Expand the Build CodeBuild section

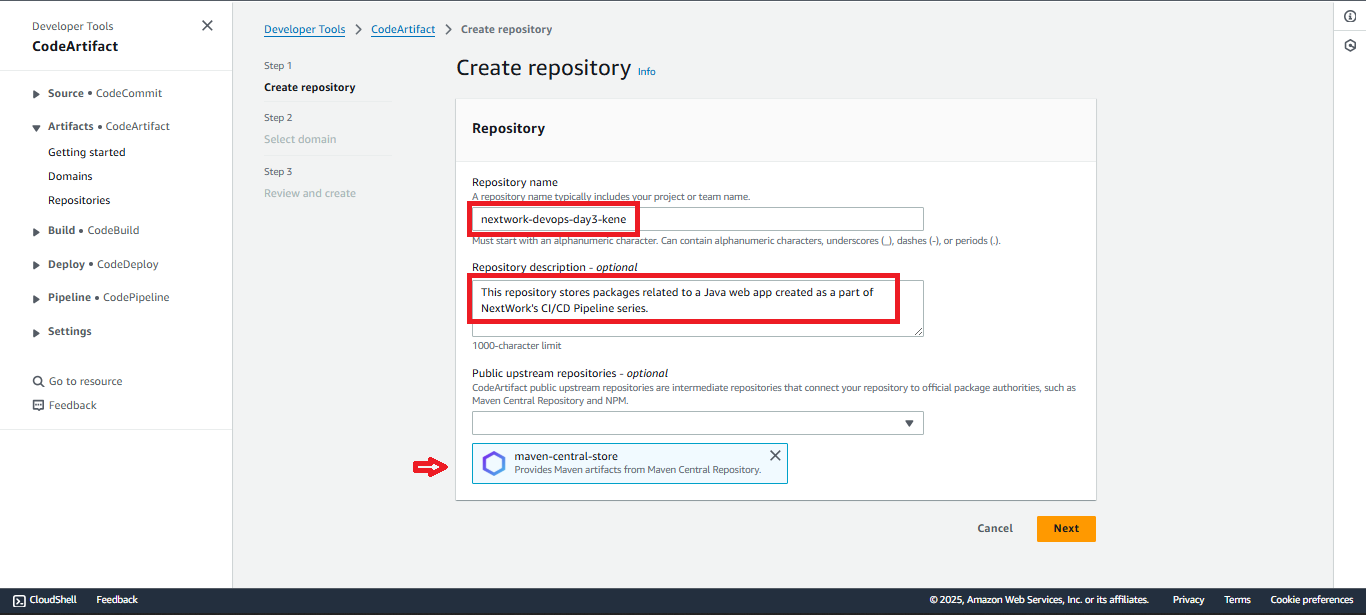[x=36, y=231]
